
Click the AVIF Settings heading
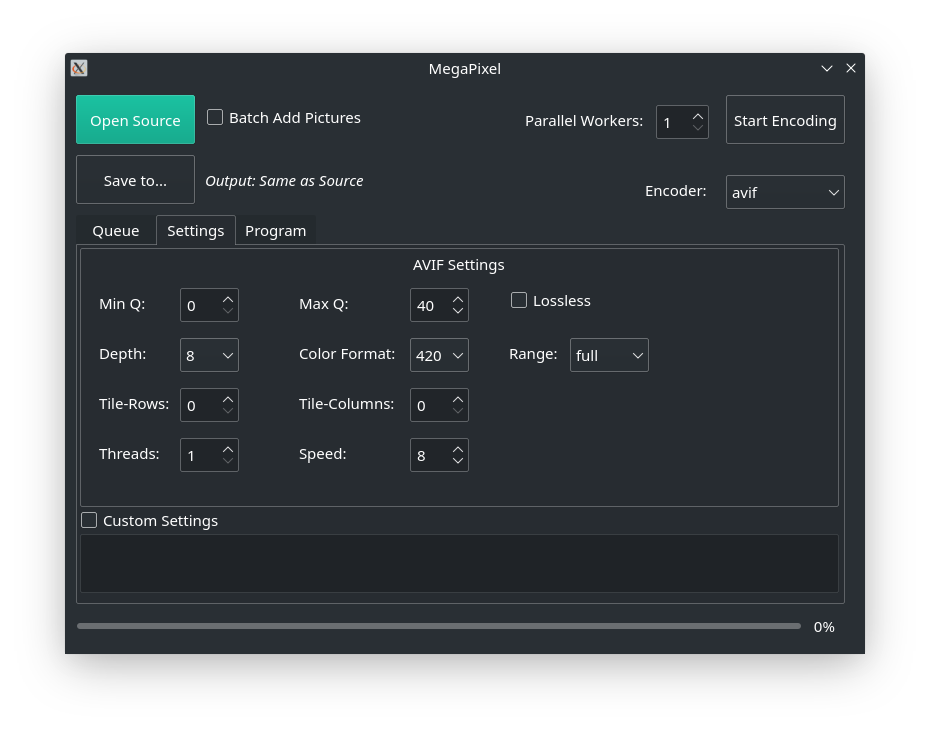458,265
